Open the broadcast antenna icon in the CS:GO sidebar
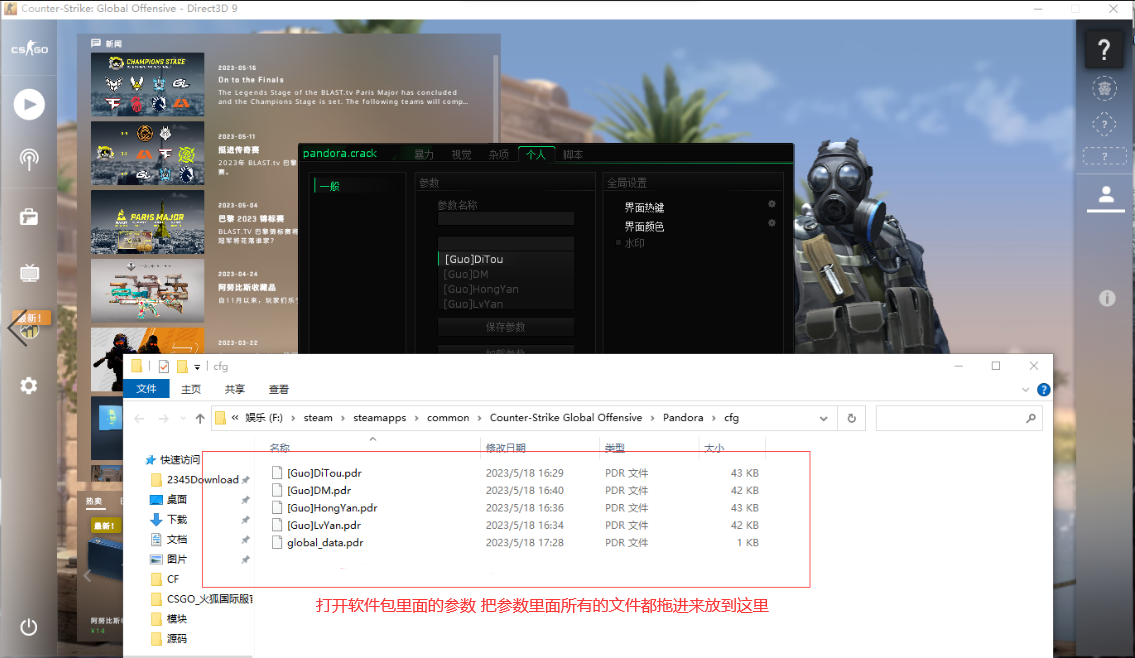 click(x=29, y=160)
